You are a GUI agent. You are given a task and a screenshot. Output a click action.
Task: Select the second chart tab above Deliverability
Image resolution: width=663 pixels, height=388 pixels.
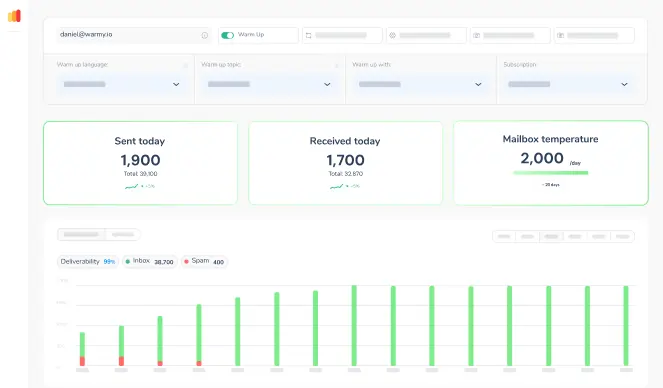coord(123,235)
